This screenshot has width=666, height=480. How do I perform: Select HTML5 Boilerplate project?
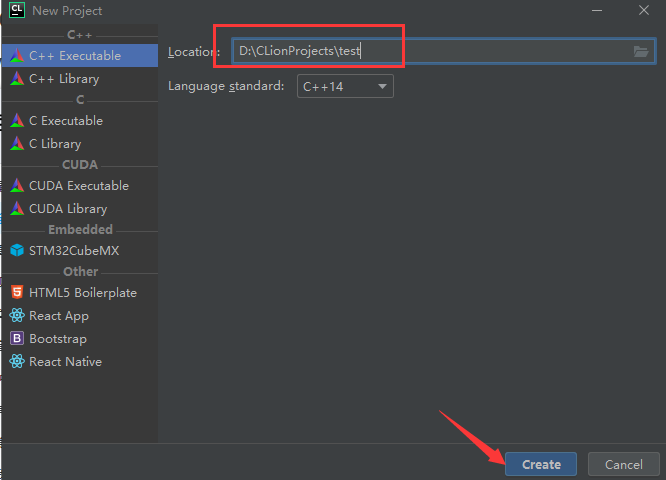pos(80,293)
